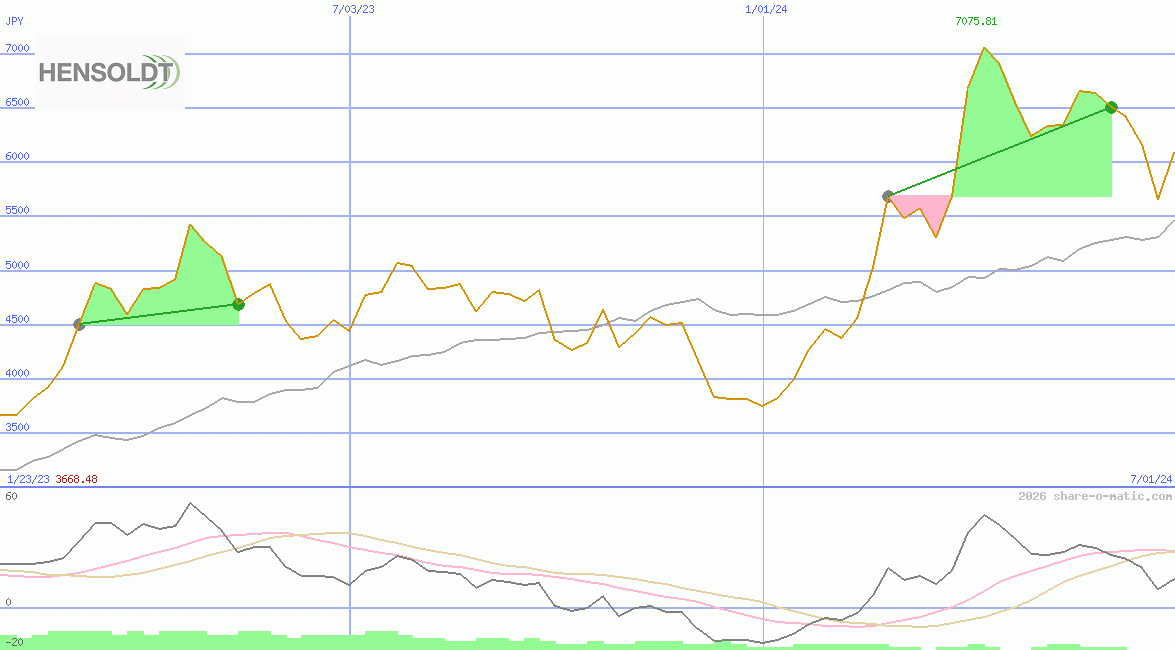Click the 3500 price axis label
Screen dimensions: 1175x650
[x=17, y=427]
